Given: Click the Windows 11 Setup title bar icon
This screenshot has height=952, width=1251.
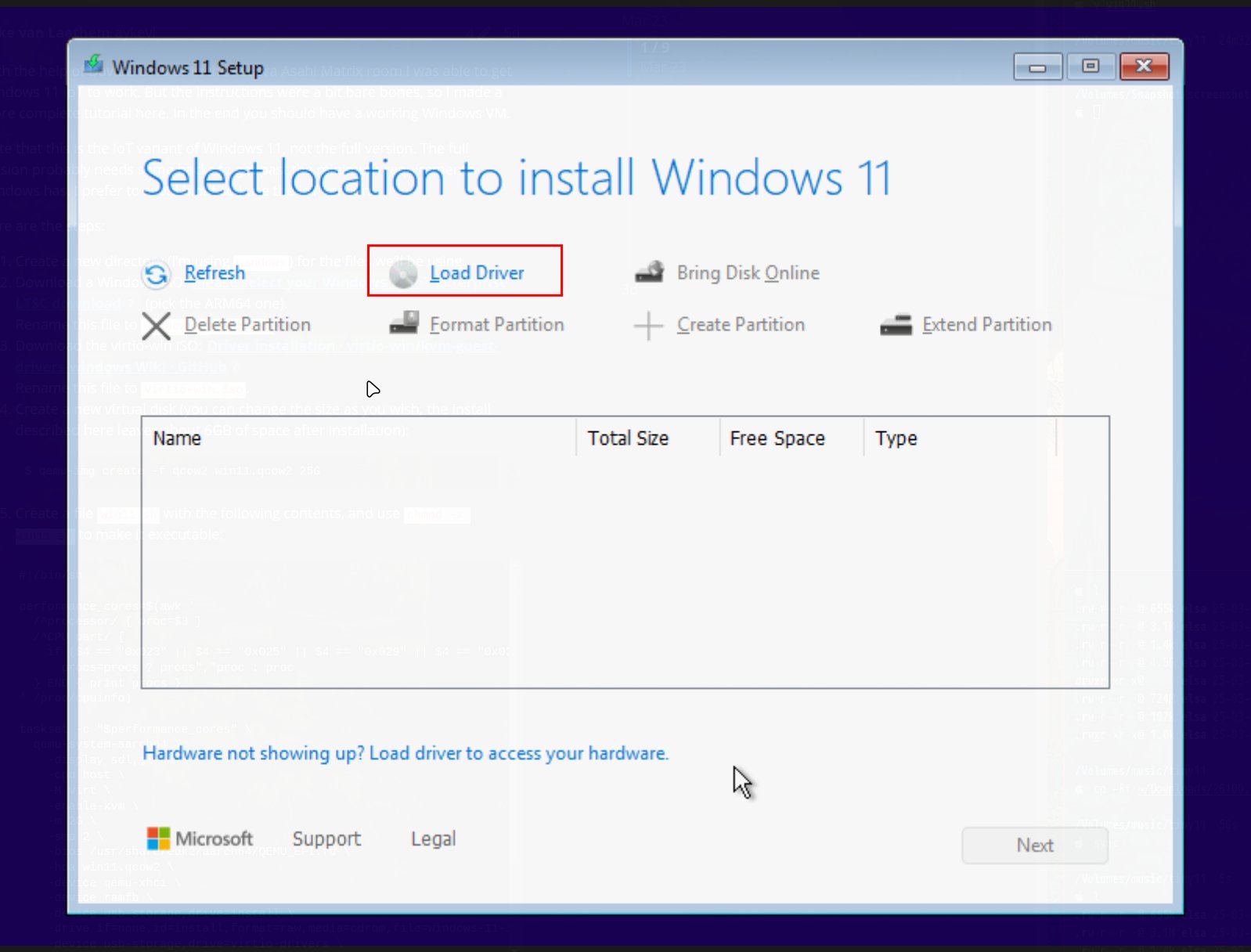Looking at the screenshot, I should click(x=94, y=64).
